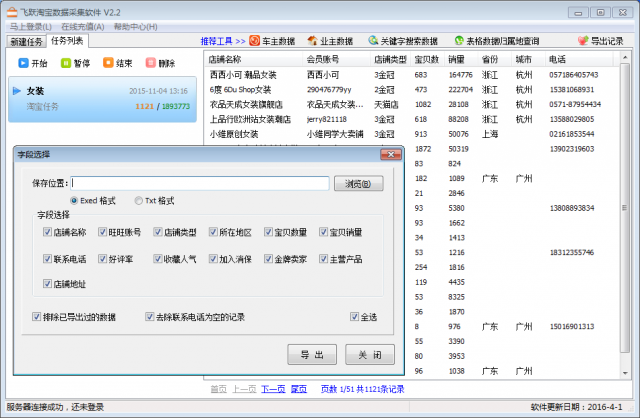Toggle remove records with empty phone checkbox

point(150,316)
